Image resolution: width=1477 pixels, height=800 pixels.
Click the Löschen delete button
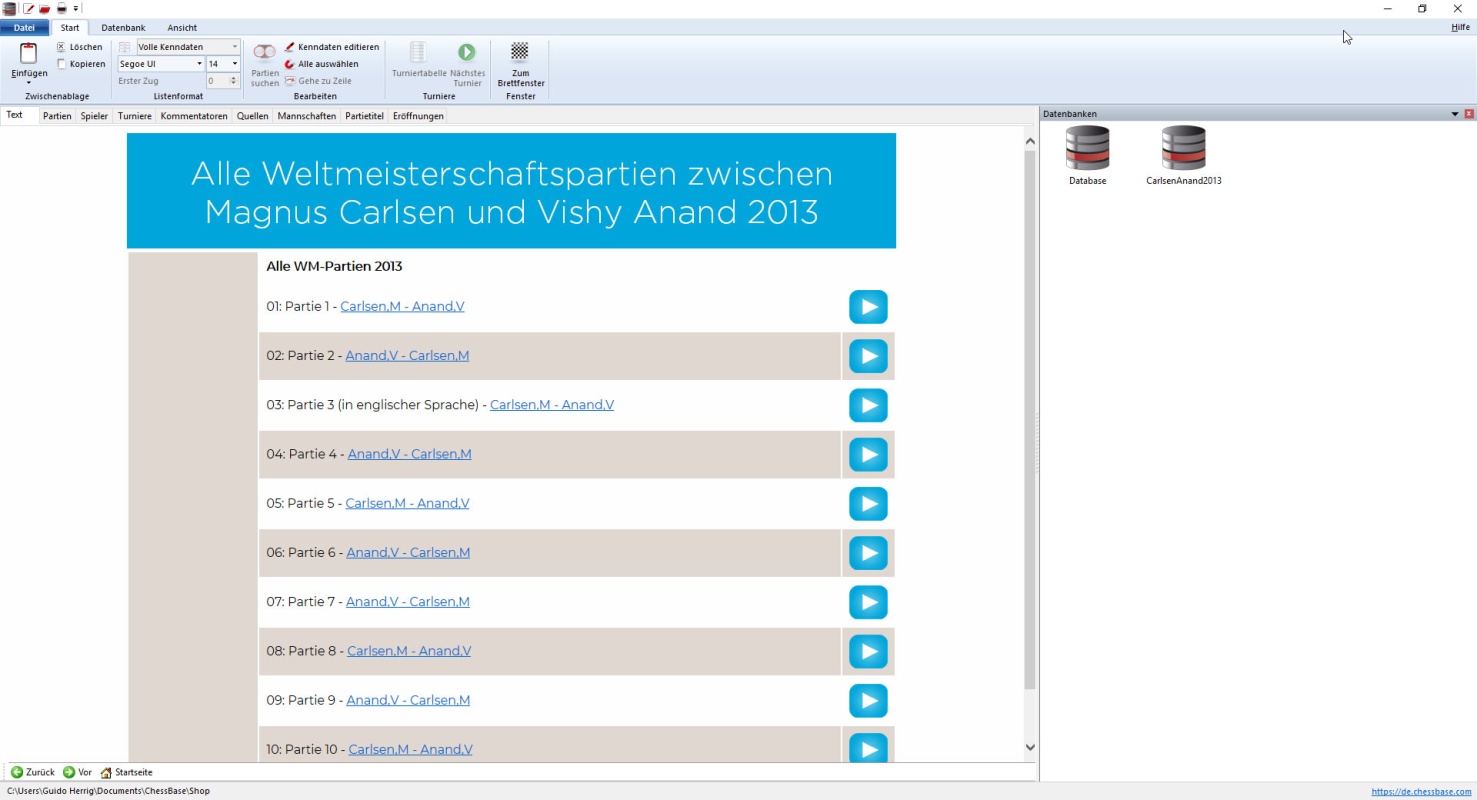(x=79, y=47)
